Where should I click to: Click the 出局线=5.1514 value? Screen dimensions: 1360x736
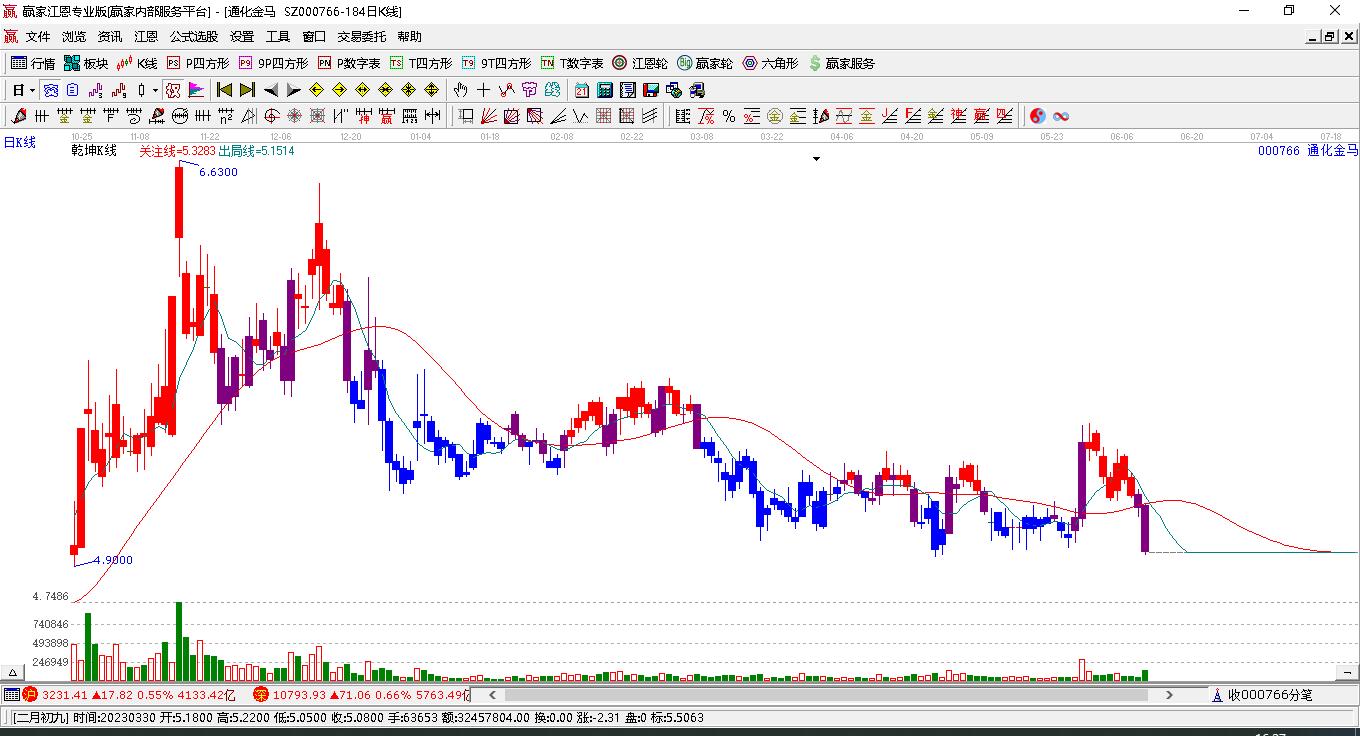click(256, 151)
